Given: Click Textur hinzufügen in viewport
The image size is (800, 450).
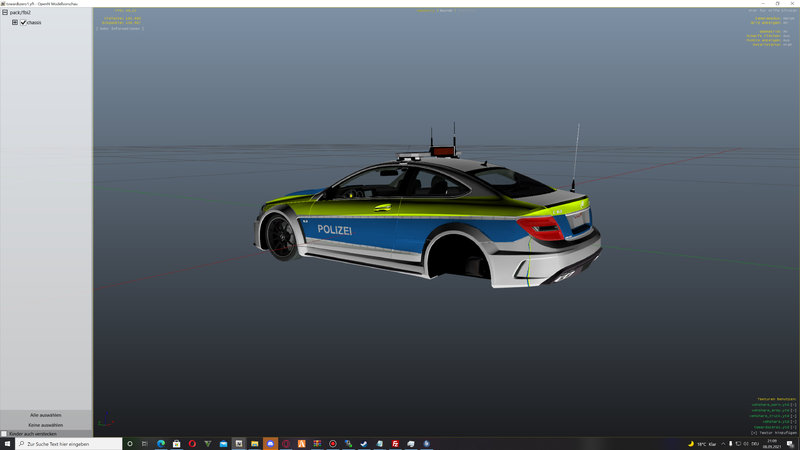Looking at the screenshot, I should point(773,433).
